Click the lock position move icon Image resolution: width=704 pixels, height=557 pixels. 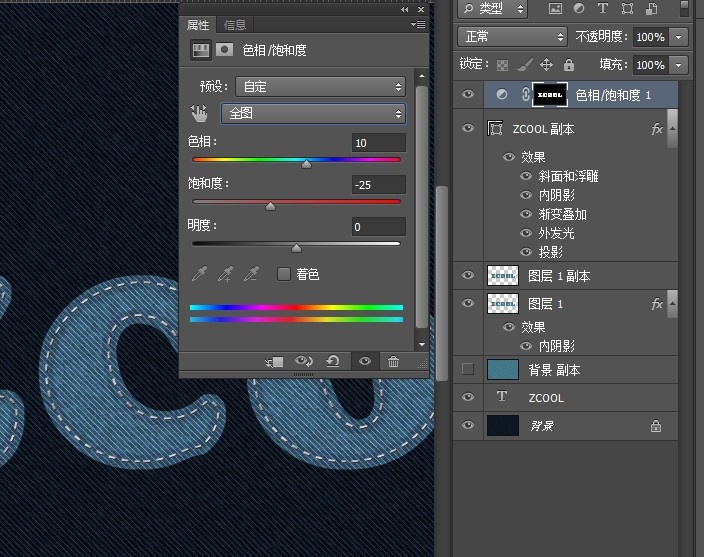[x=546, y=65]
